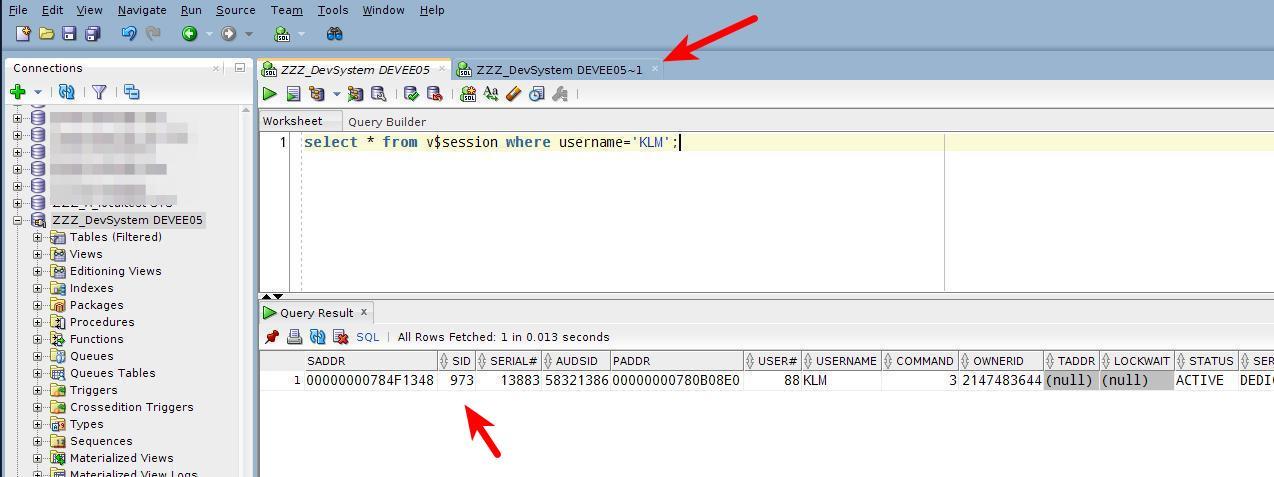Add a new connection with green plus
The width and height of the screenshot is (1274, 477).
[x=18, y=92]
